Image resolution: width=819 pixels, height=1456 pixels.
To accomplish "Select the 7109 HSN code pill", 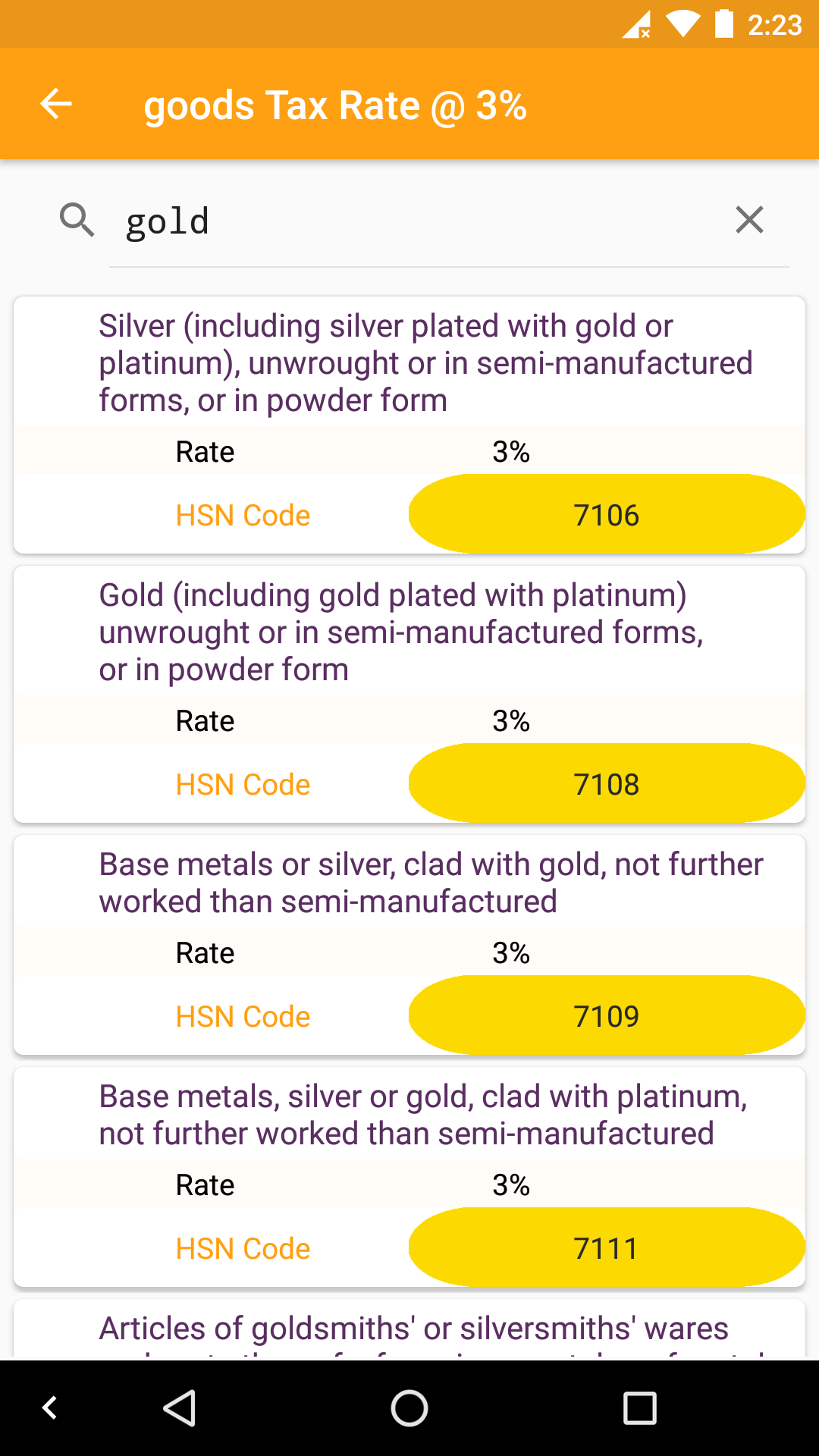I will 606,1016.
